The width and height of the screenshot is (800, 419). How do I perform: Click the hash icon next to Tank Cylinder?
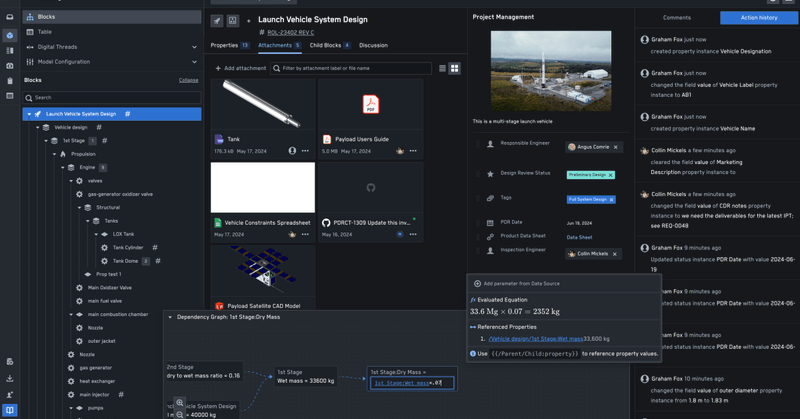point(155,247)
